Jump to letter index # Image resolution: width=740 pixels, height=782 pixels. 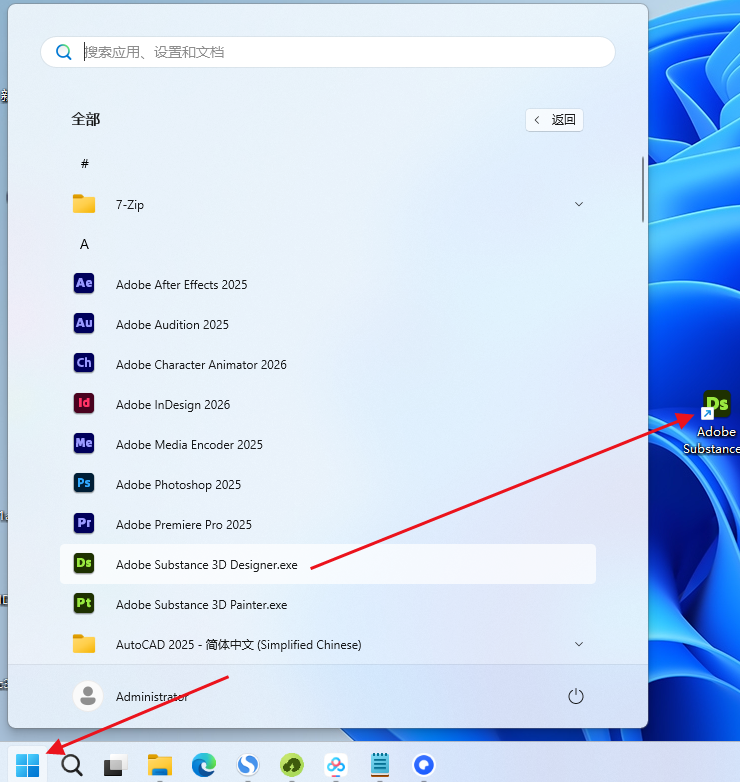click(x=85, y=164)
